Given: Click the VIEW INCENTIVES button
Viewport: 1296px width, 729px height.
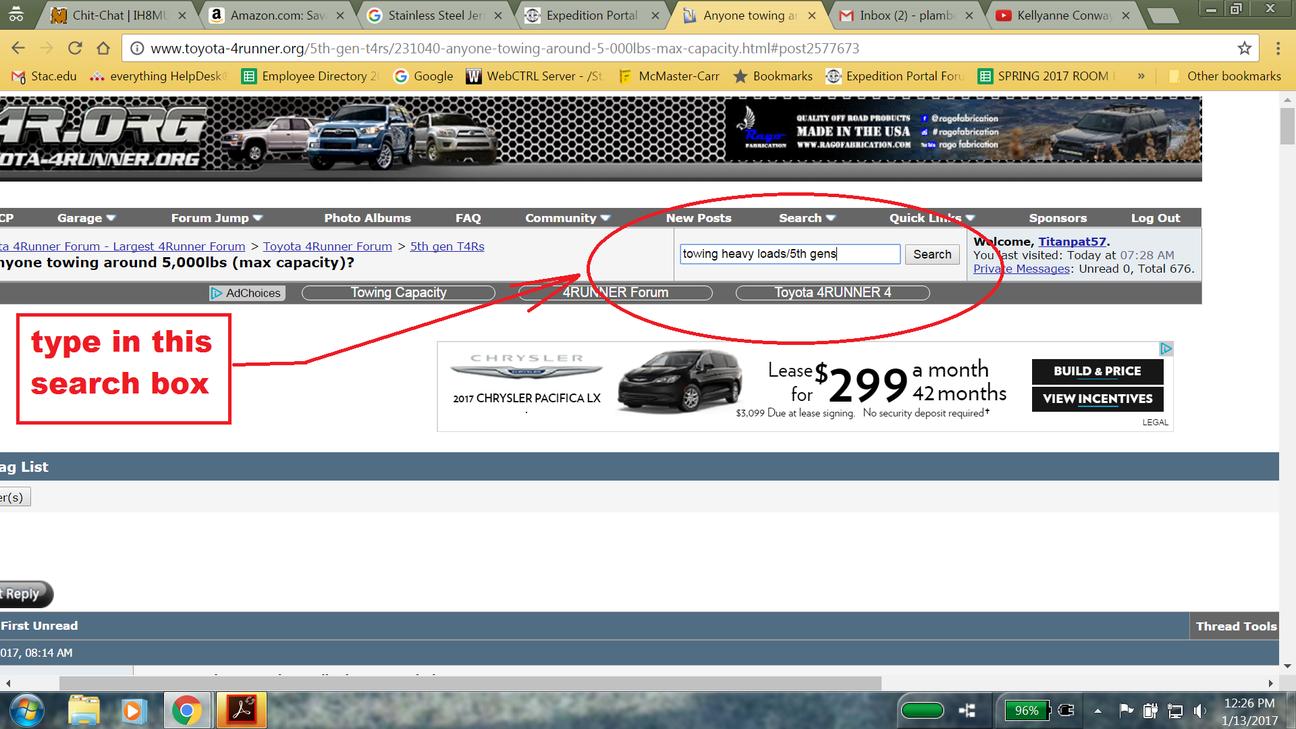Looking at the screenshot, I should (x=1097, y=398).
